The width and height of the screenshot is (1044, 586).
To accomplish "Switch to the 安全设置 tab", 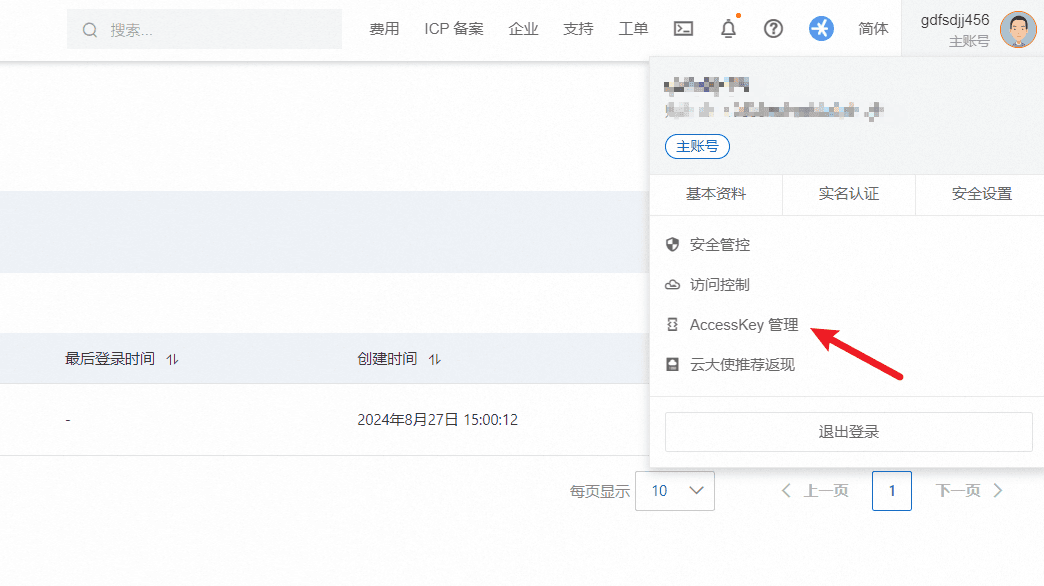I will pos(981,194).
